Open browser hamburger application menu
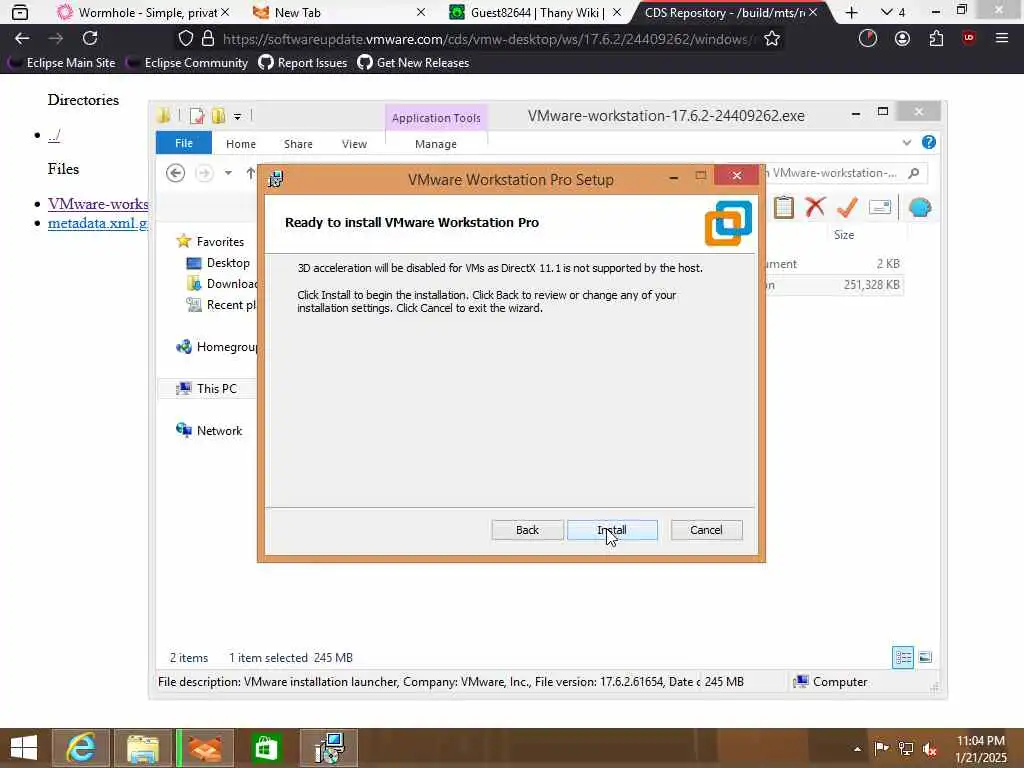Viewport: 1024px width, 768px height. 1002,39
